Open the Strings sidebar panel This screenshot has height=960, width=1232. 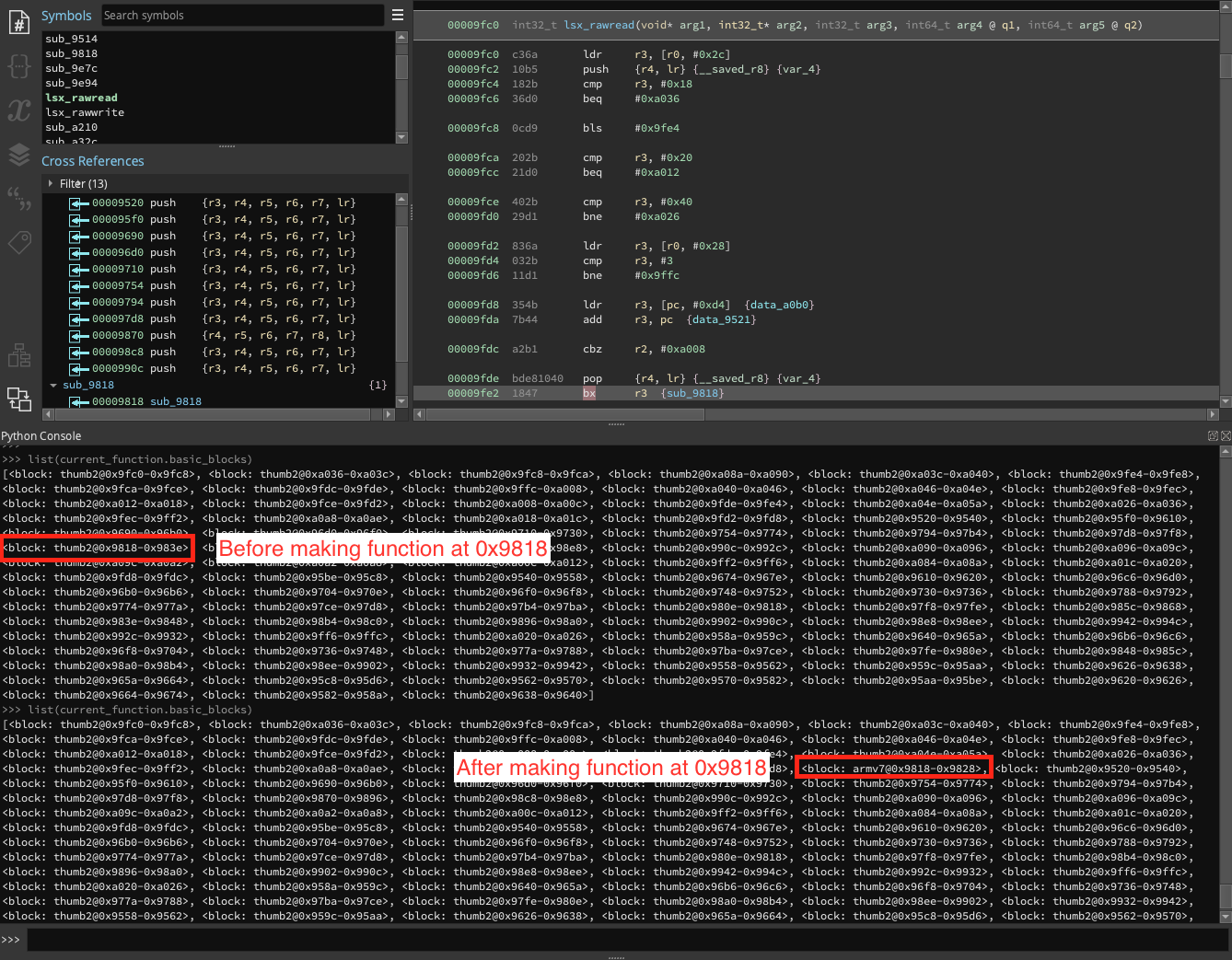pyautogui.click(x=19, y=198)
